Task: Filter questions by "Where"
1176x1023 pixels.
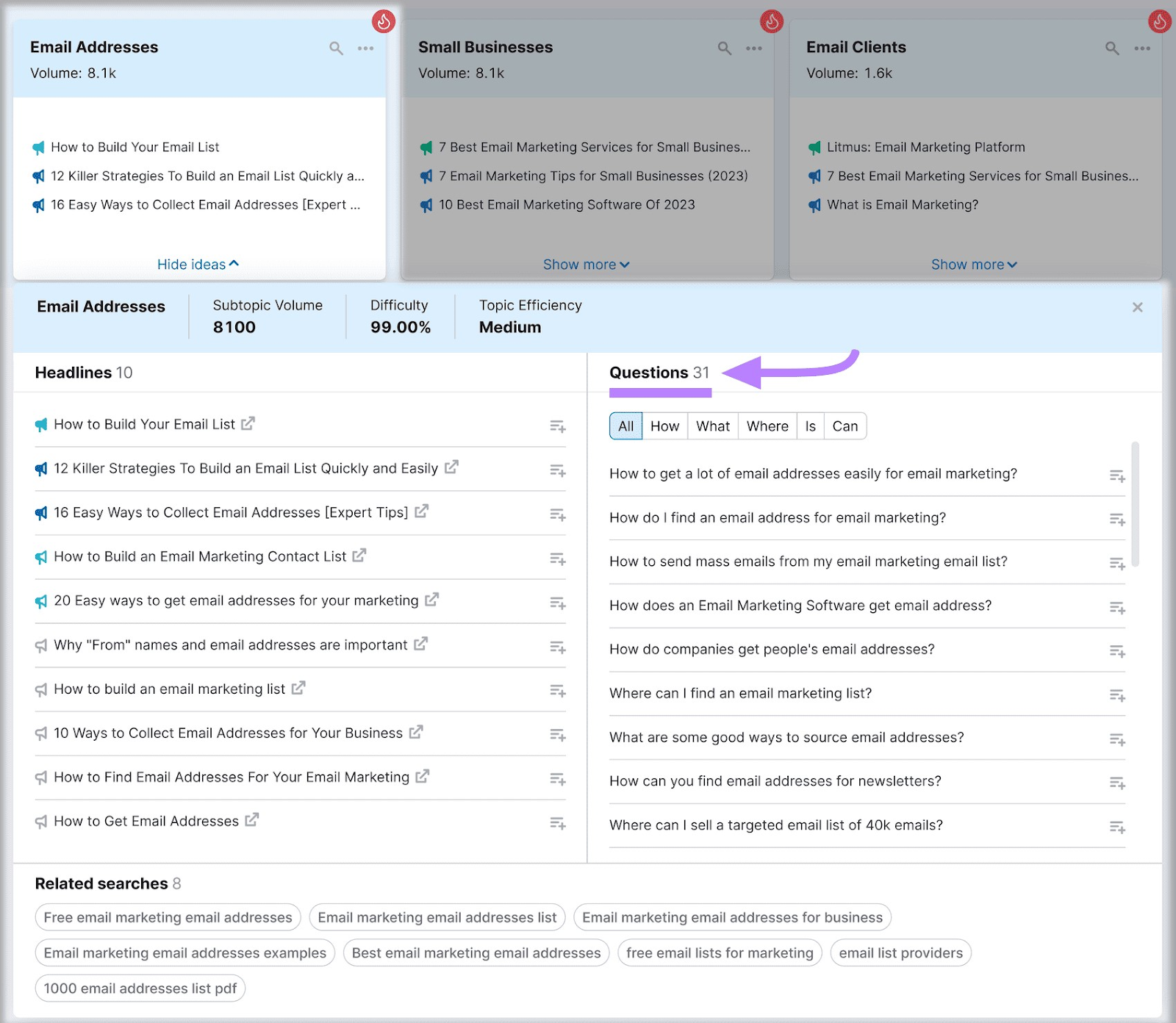Action: [767, 426]
